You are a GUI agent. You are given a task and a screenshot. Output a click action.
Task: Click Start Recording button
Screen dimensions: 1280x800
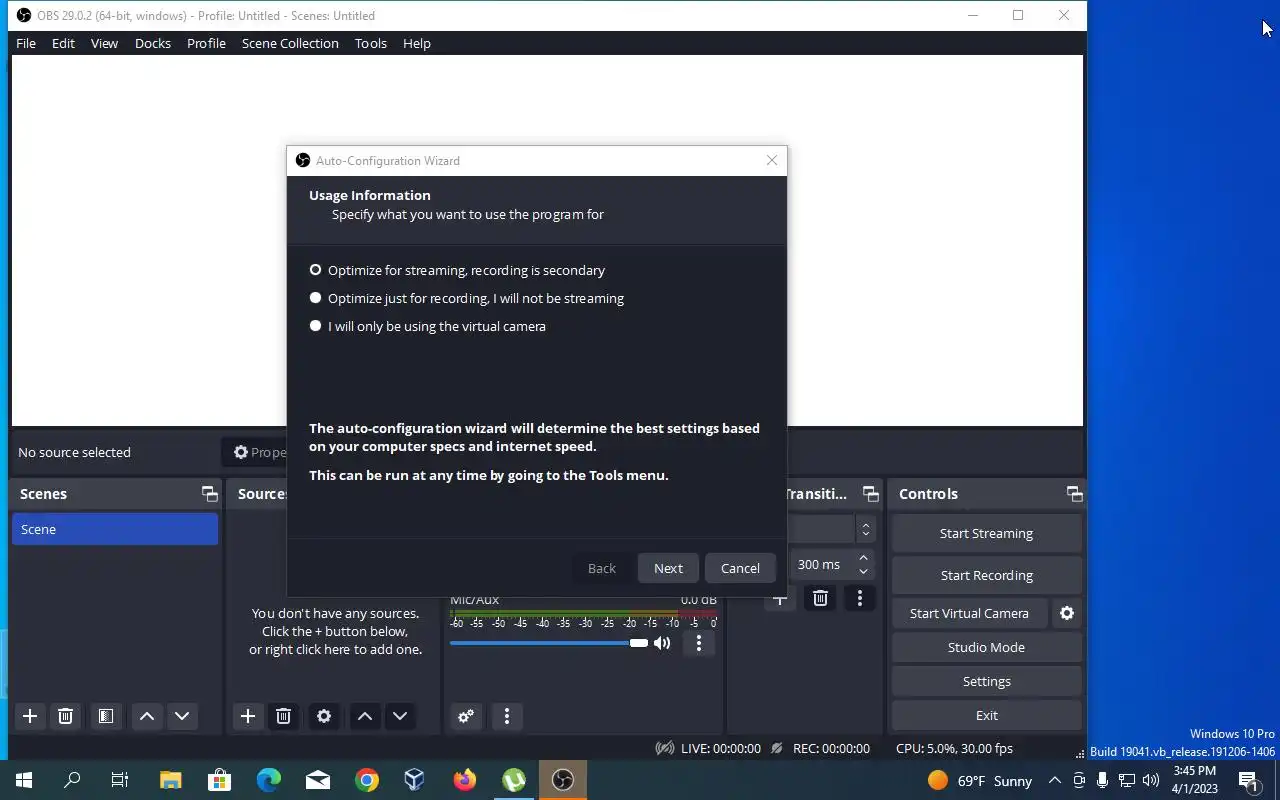(x=986, y=575)
